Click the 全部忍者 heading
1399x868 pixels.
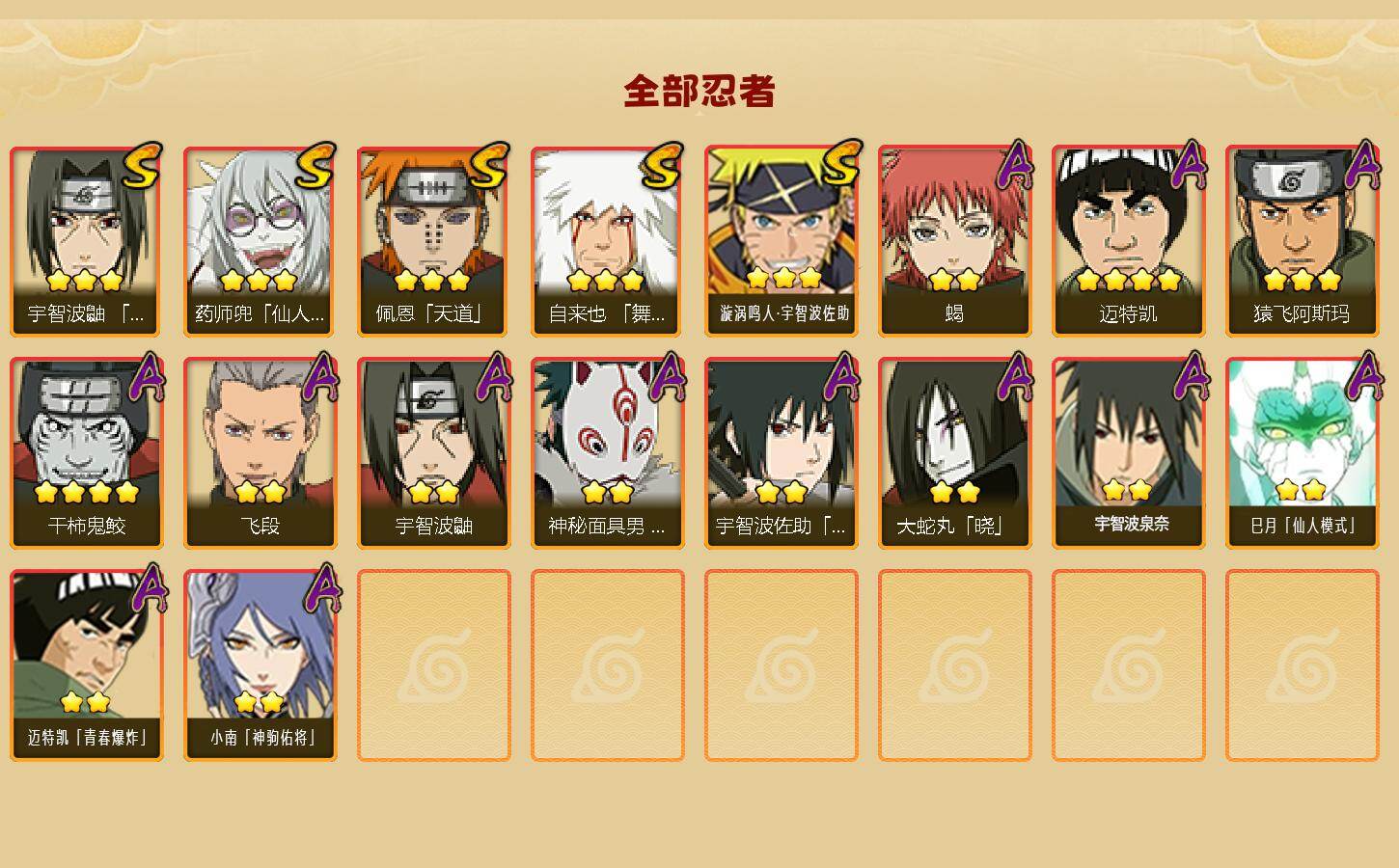pyautogui.click(x=699, y=91)
